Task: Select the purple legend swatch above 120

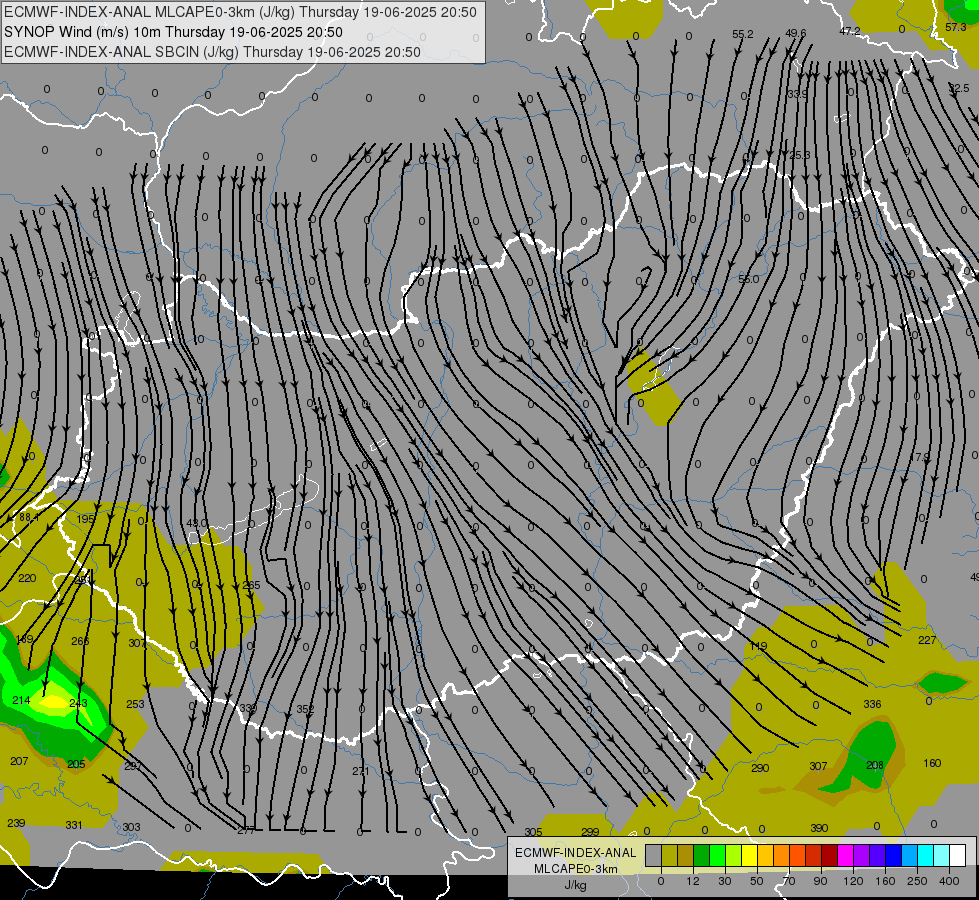Action: [x=862, y=855]
